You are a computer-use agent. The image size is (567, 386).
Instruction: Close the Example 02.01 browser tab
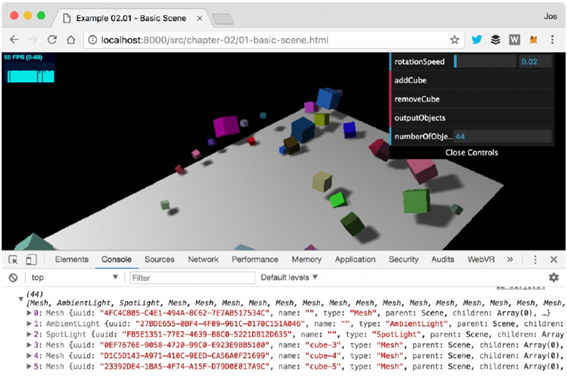200,18
